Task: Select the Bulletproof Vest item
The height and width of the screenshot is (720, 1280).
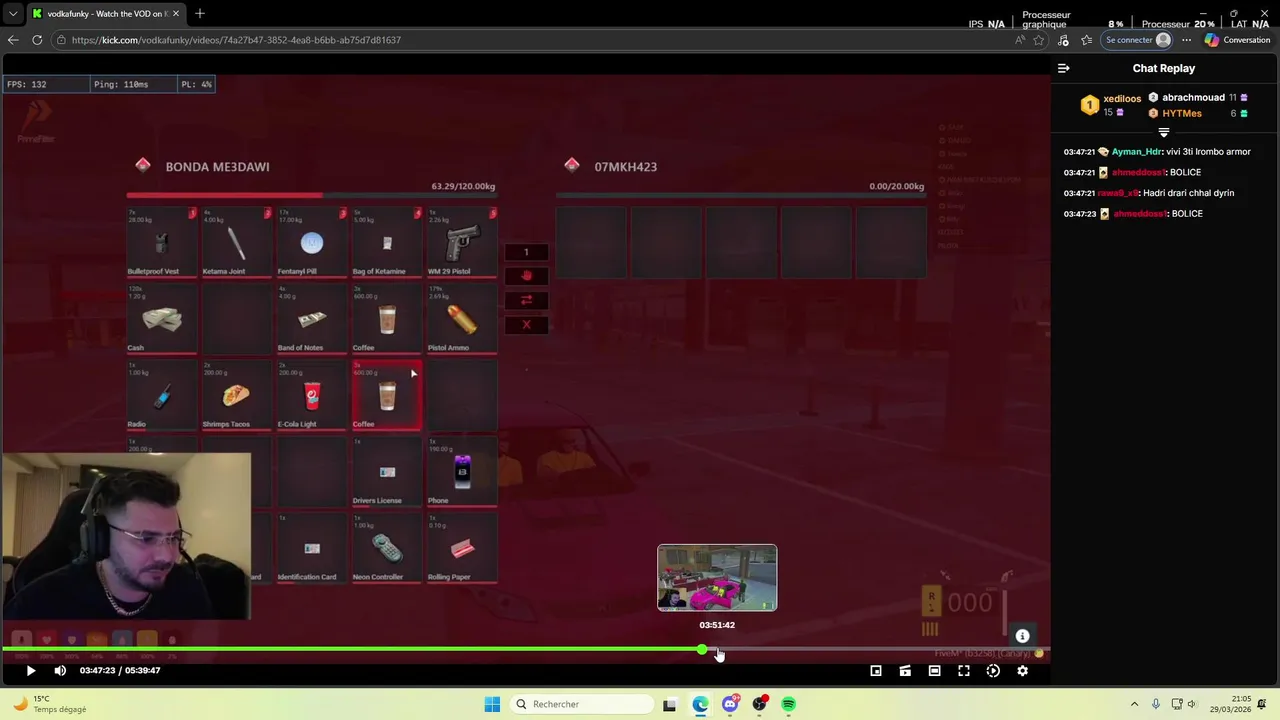Action: (x=162, y=243)
